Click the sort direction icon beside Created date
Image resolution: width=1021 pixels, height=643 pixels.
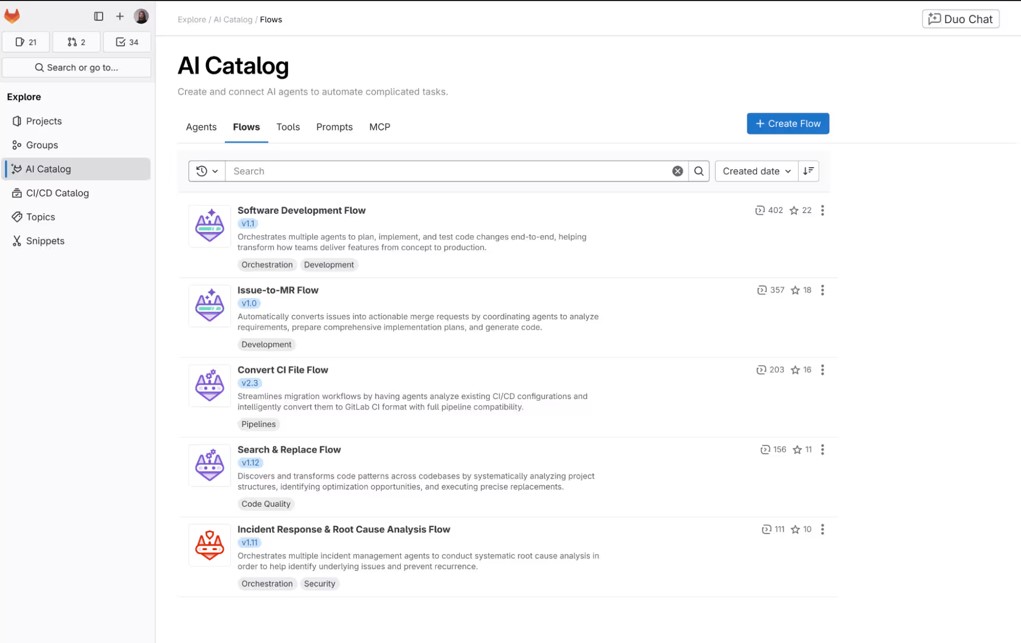click(x=808, y=170)
